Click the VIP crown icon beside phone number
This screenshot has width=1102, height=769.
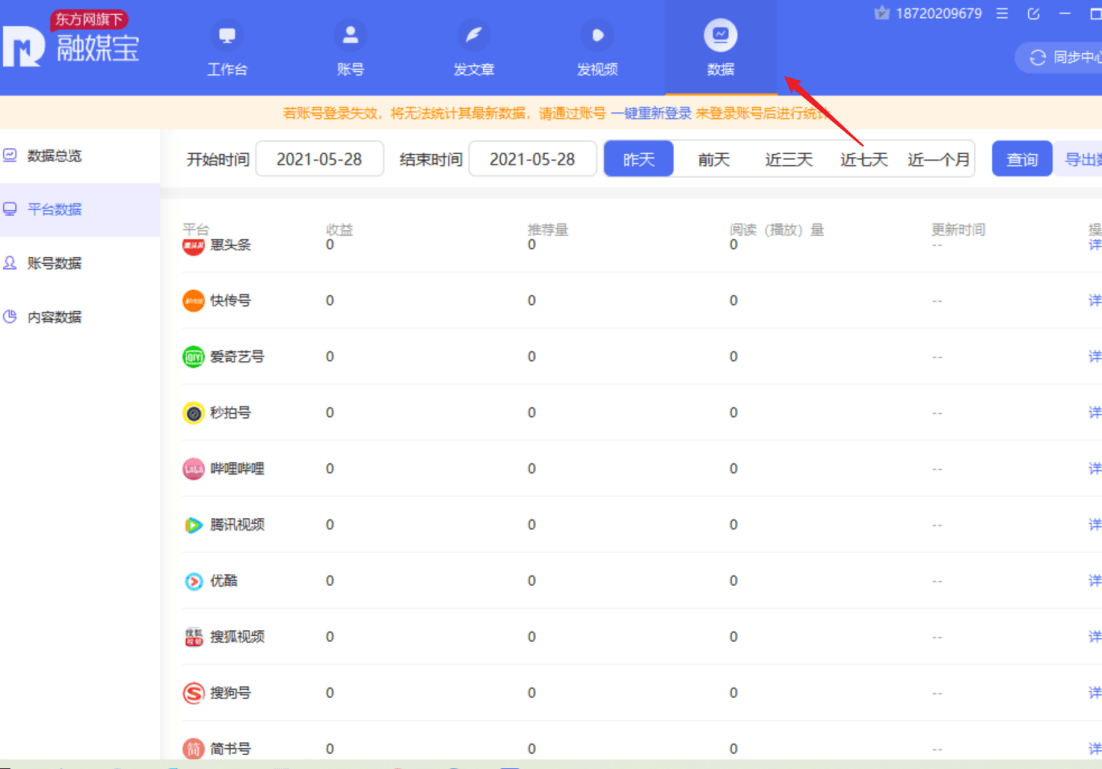[x=881, y=13]
